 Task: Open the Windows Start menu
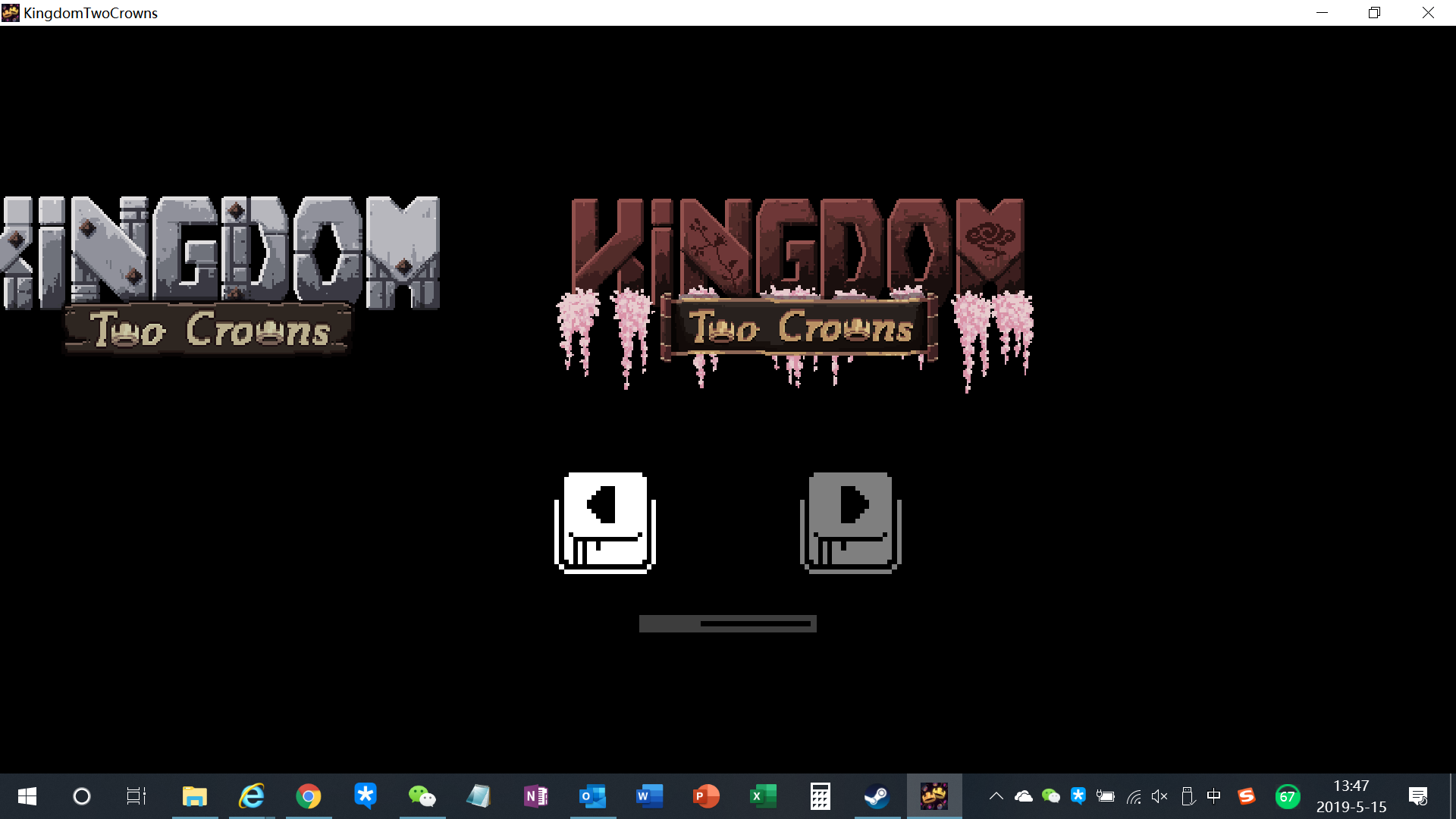click(27, 796)
